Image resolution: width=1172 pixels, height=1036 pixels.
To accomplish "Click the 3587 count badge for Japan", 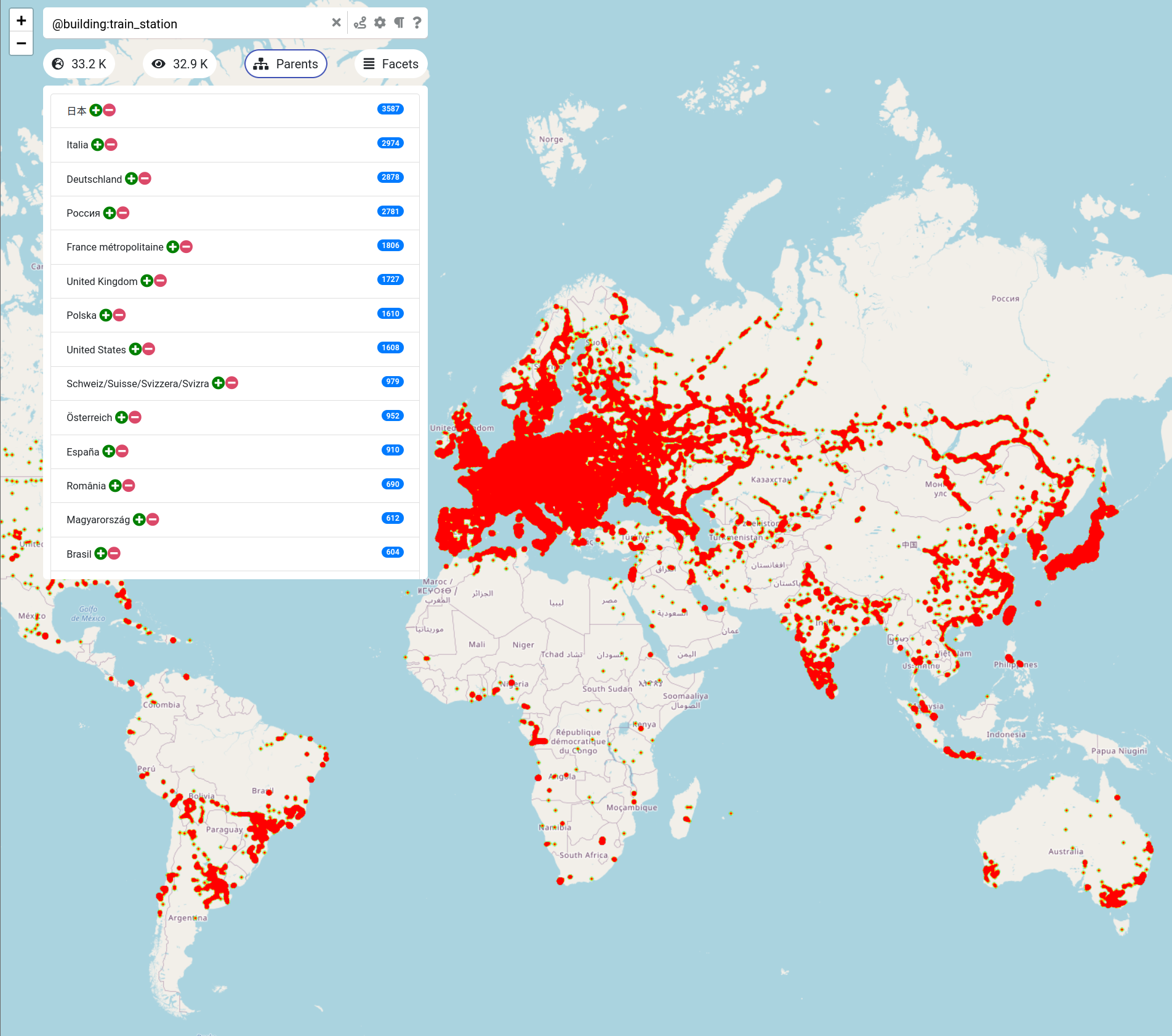I will [x=390, y=109].
